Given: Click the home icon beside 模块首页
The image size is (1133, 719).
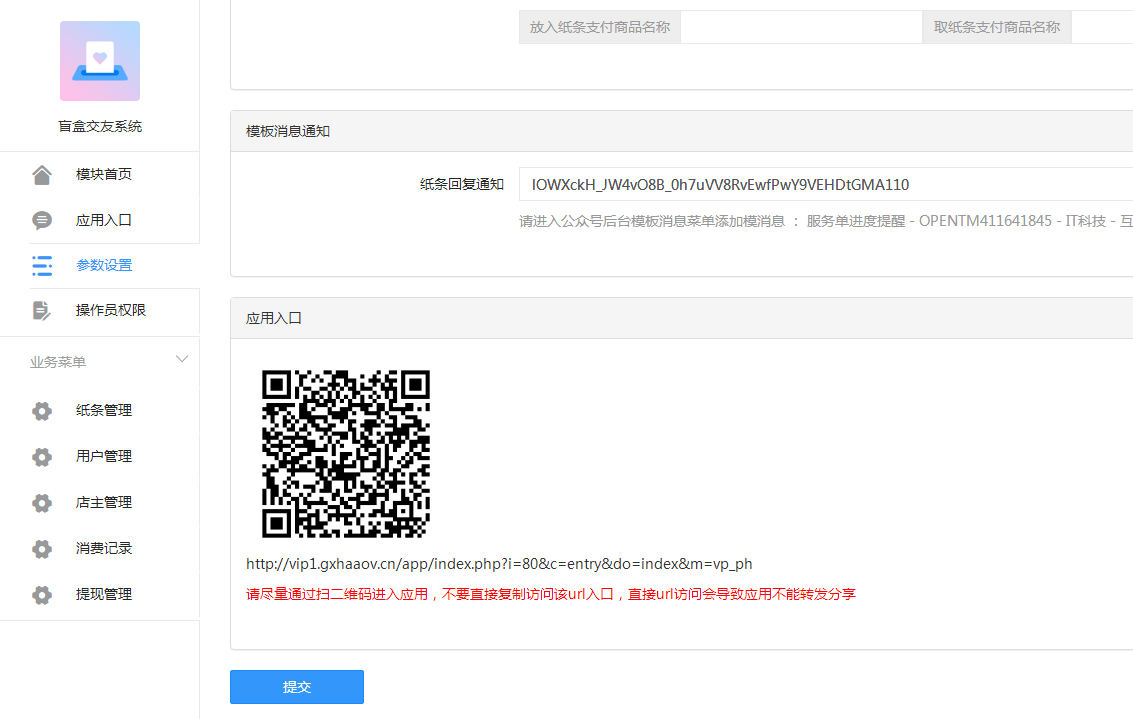Looking at the screenshot, I should (42, 175).
